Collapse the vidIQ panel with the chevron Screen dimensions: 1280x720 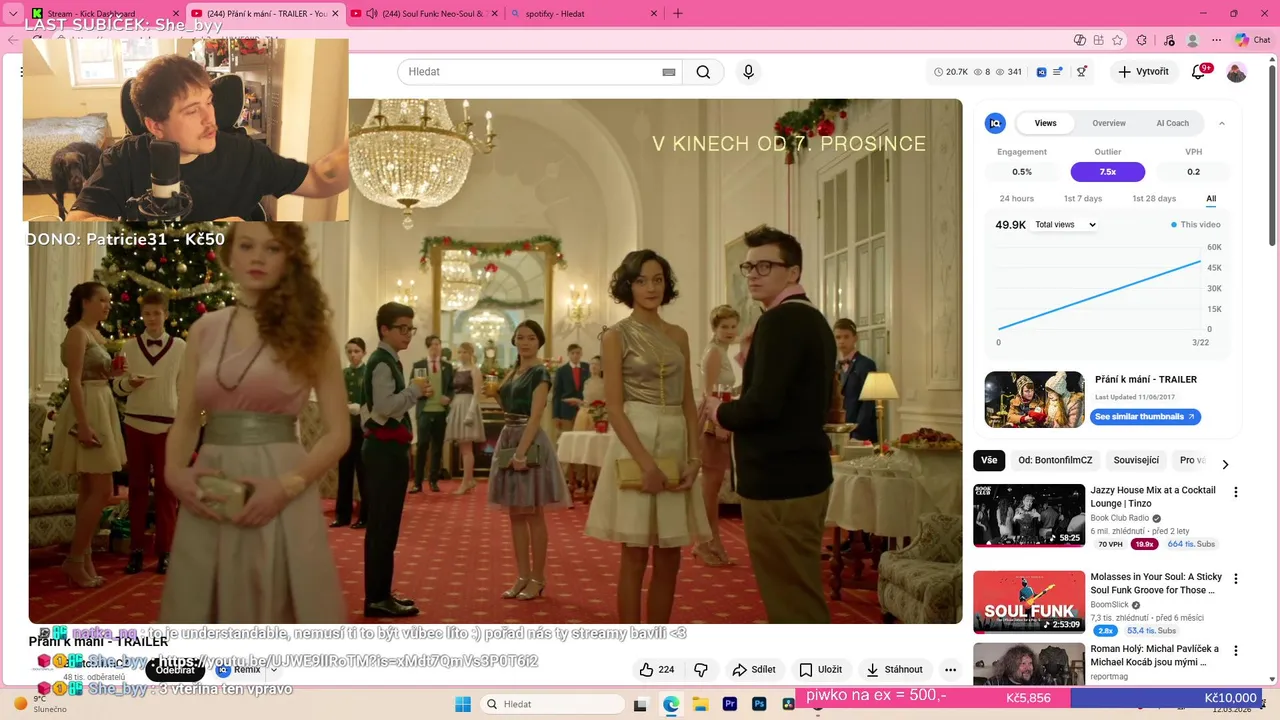coord(1221,123)
